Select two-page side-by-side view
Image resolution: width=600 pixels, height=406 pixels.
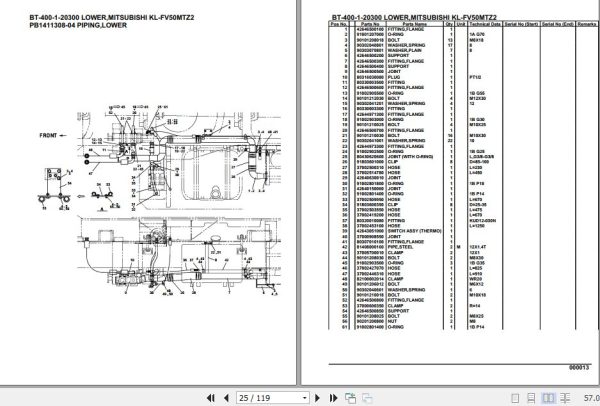[548, 398]
